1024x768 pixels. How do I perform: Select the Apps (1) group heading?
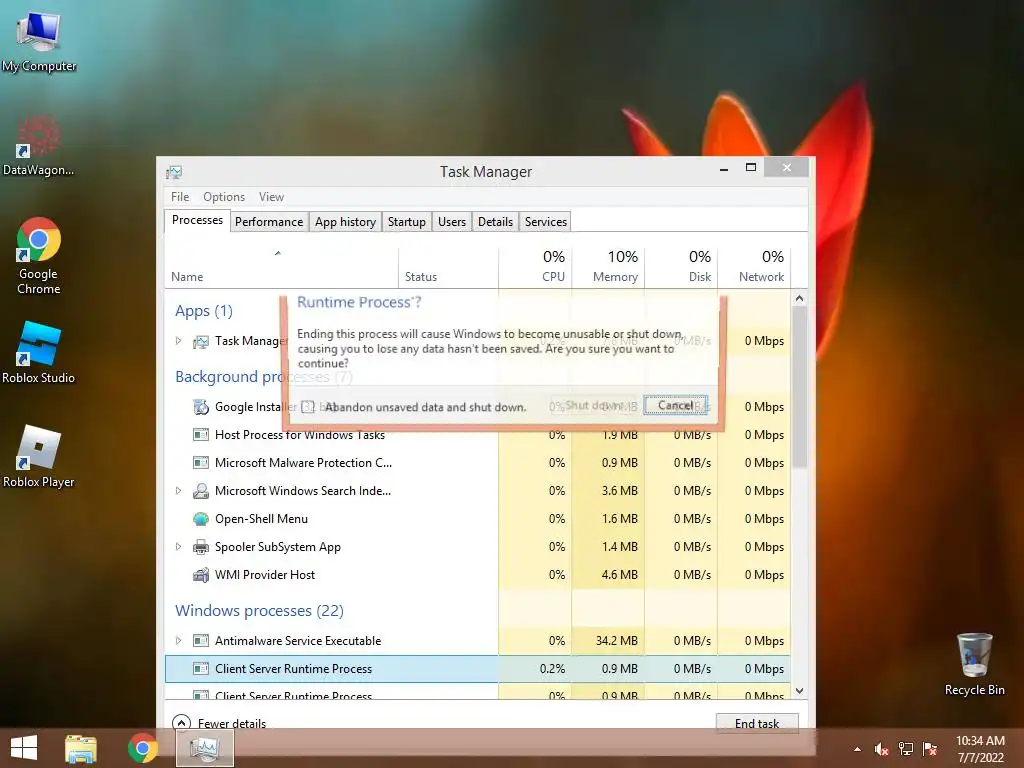[204, 311]
